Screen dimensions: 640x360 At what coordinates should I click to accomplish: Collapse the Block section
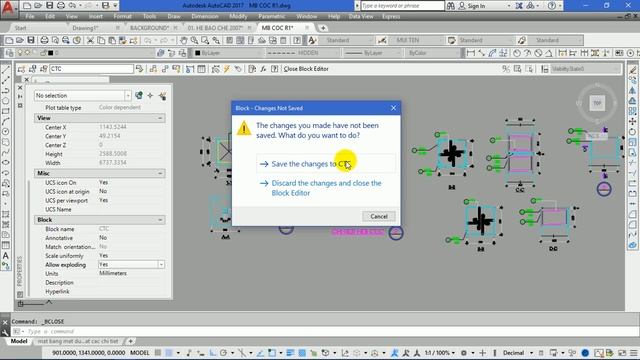(x=160, y=220)
